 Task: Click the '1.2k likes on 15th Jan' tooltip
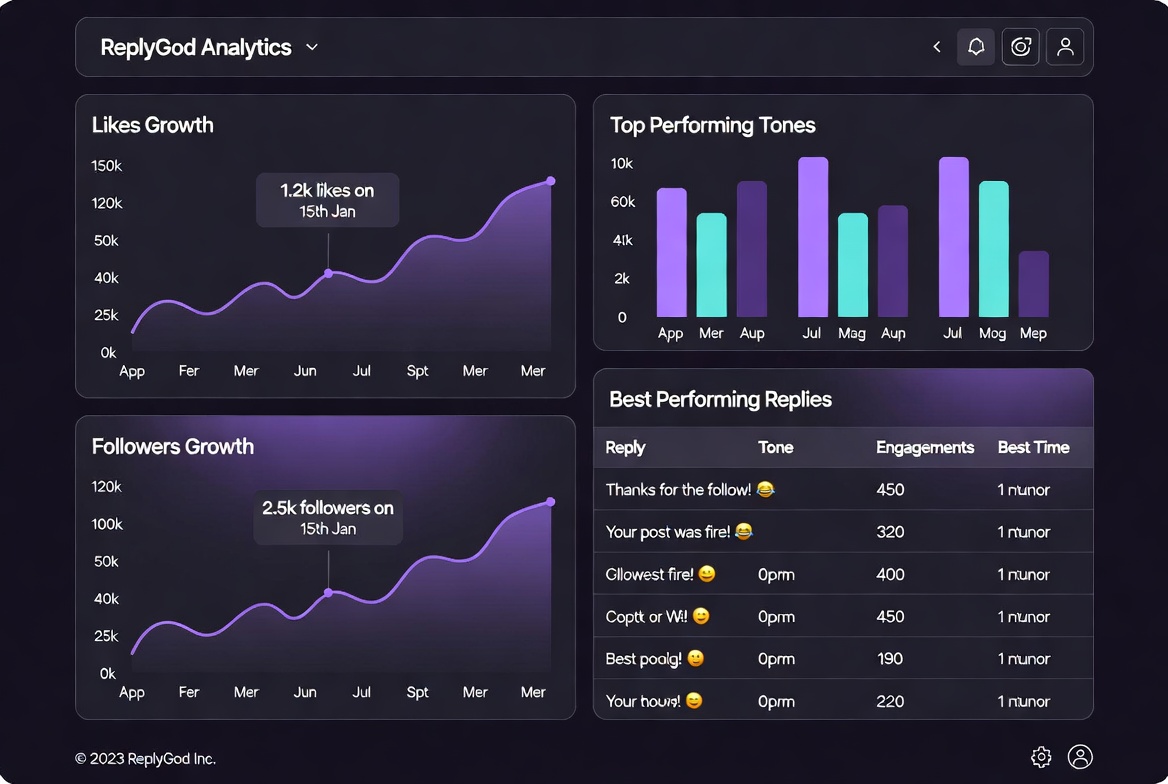pos(327,200)
